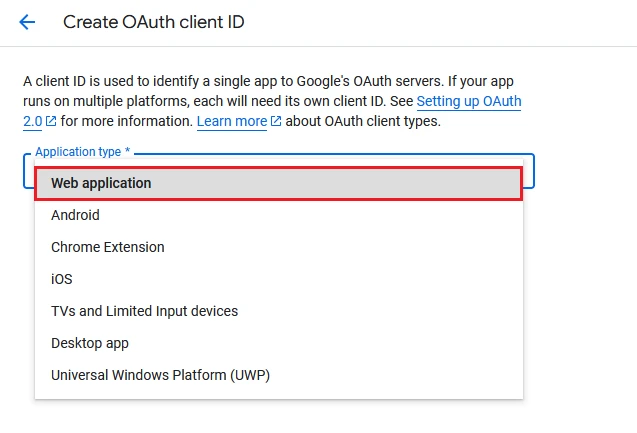Pick the Chrome Extension option
This screenshot has width=637, height=433.
coord(279,247)
